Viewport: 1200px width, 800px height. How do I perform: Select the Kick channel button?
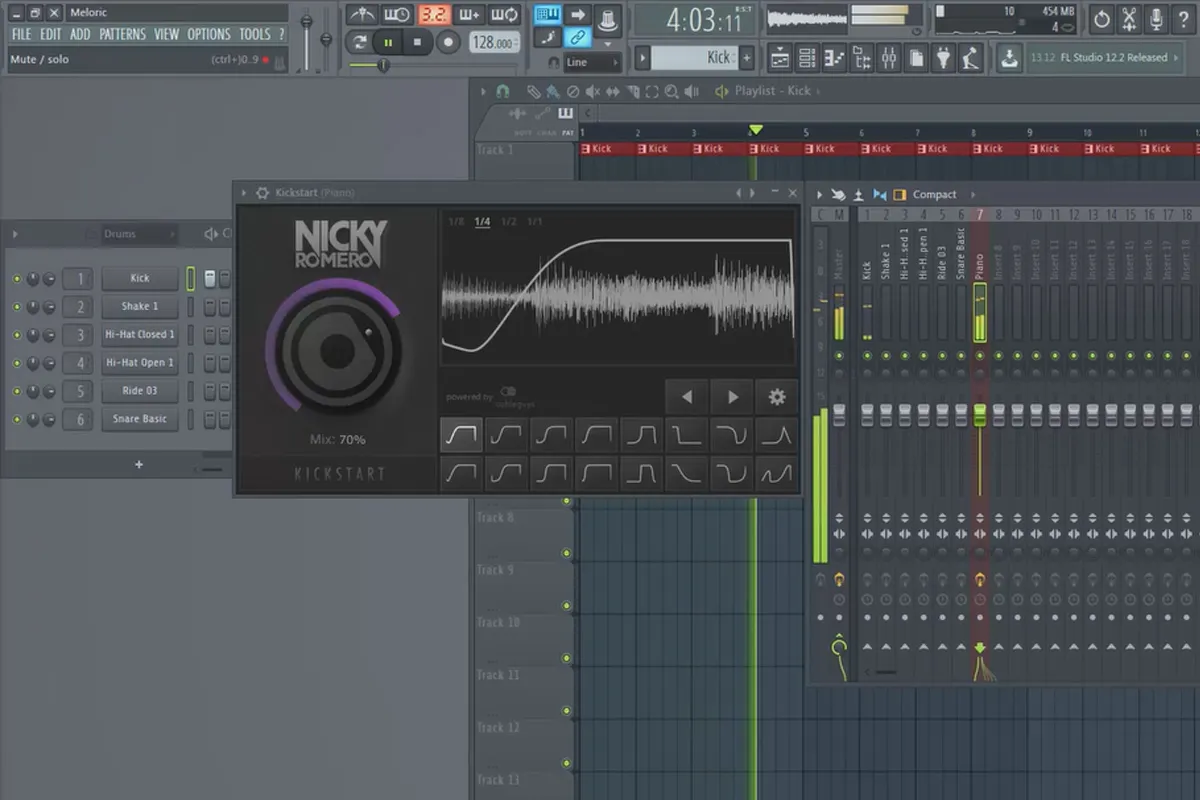click(140, 279)
